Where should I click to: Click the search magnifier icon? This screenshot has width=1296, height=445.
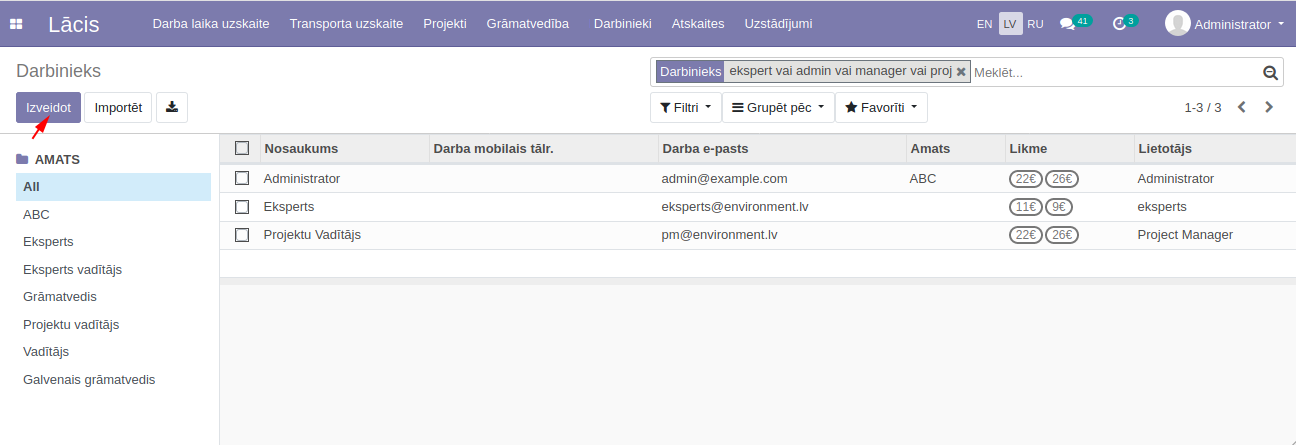click(1270, 72)
